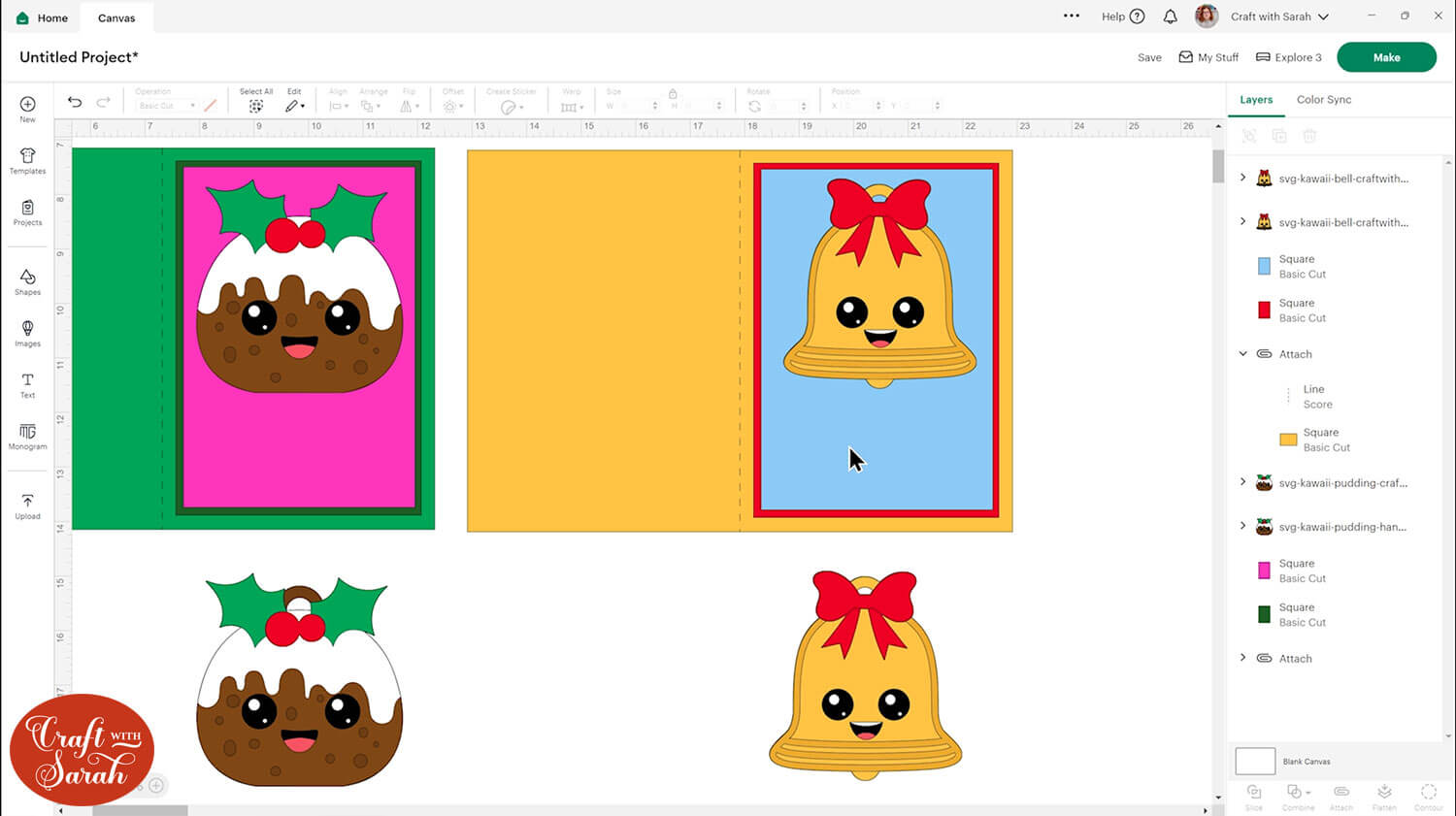Open the Edit dropdown in toolbar
The image size is (1456, 816).
[x=294, y=106]
